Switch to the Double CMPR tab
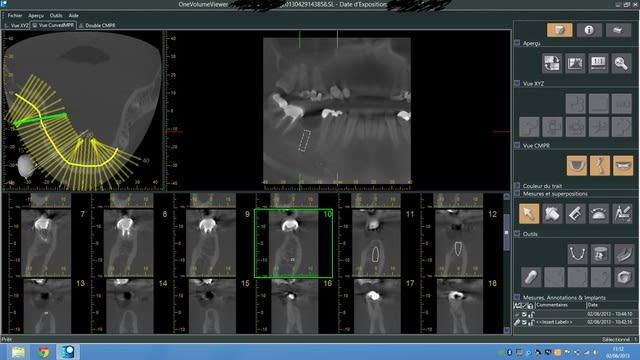 pos(97,25)
